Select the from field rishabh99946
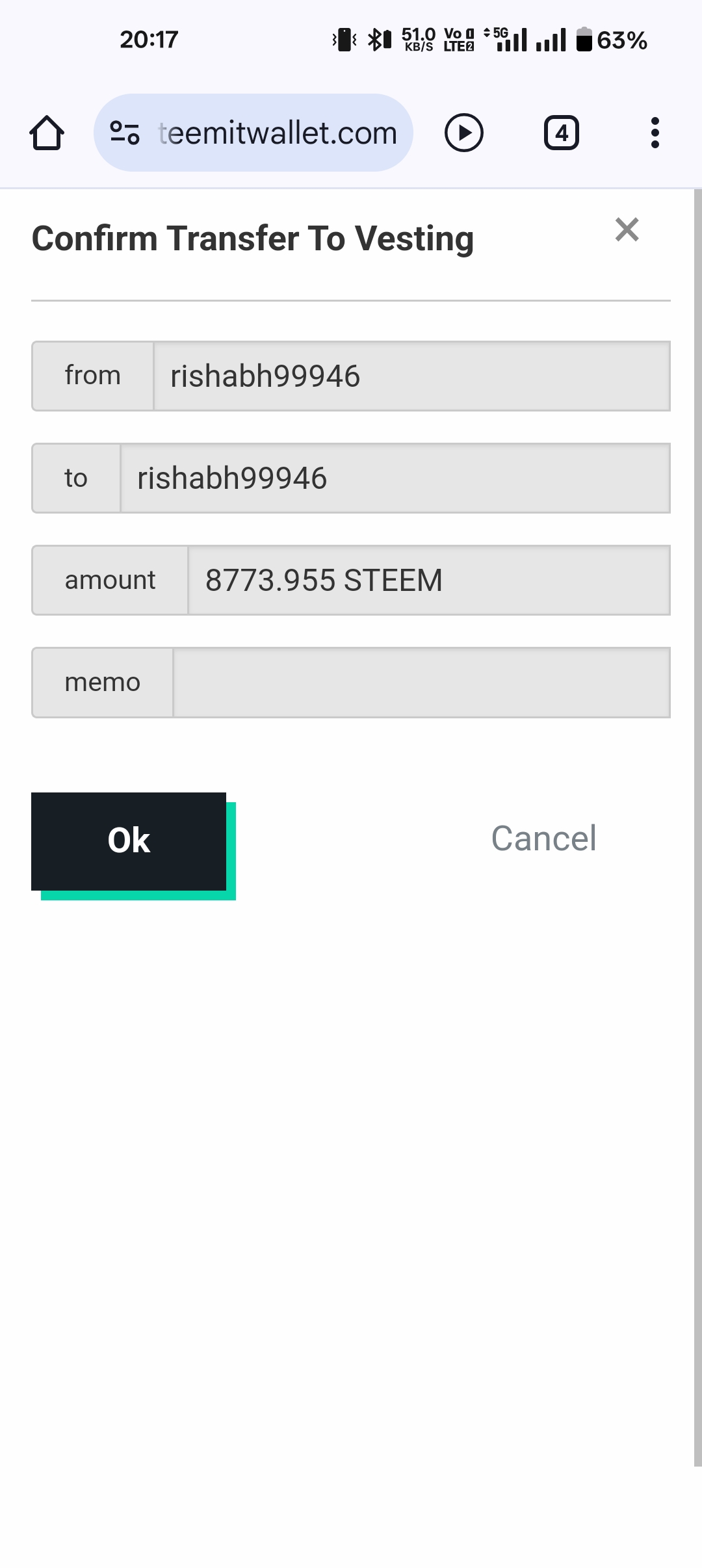This screenshot has width=702, height=1568. pyautogui.click(x=411, y=376)
